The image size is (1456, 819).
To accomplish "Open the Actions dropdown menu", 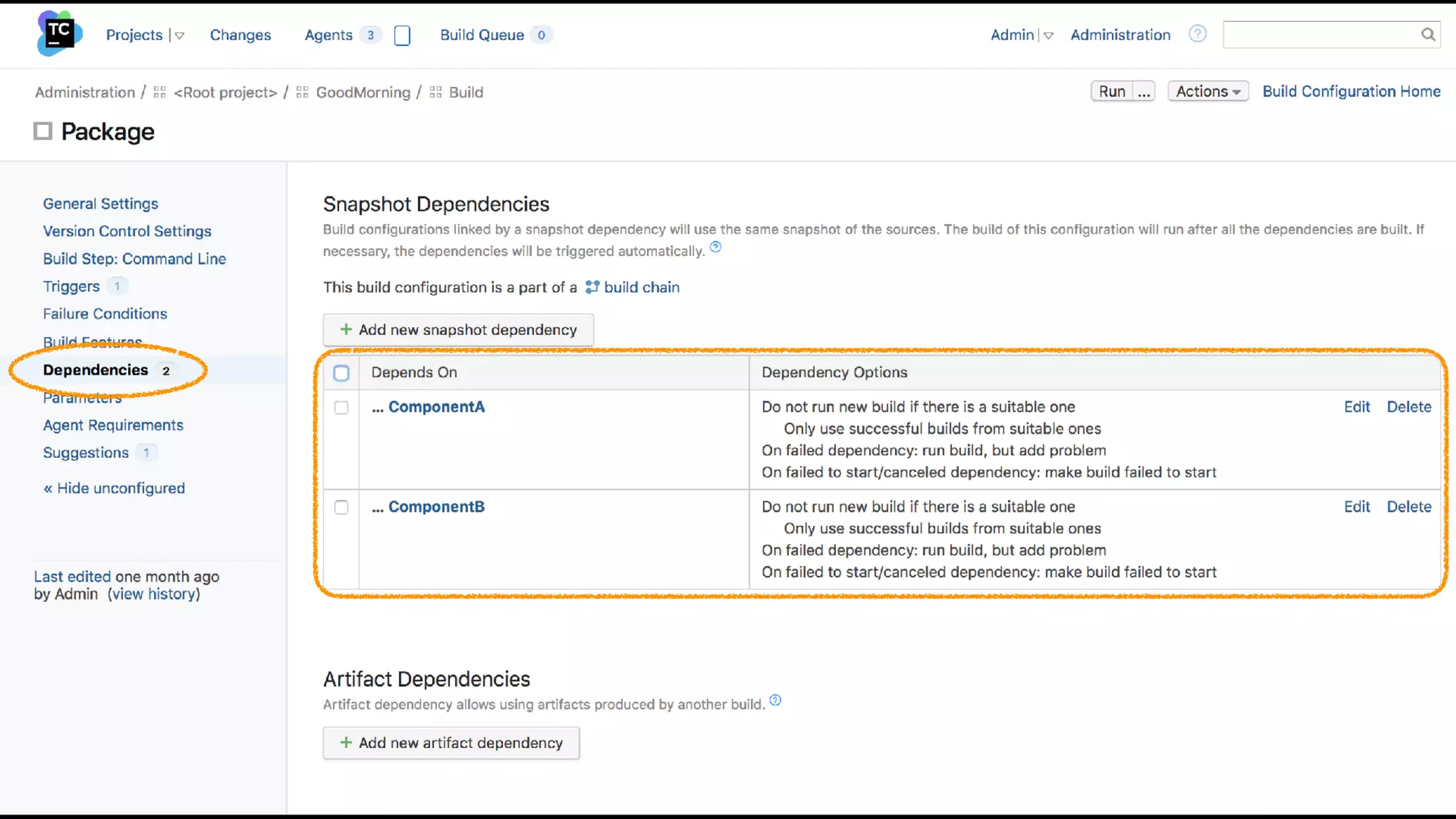I will pos(1207,92).
